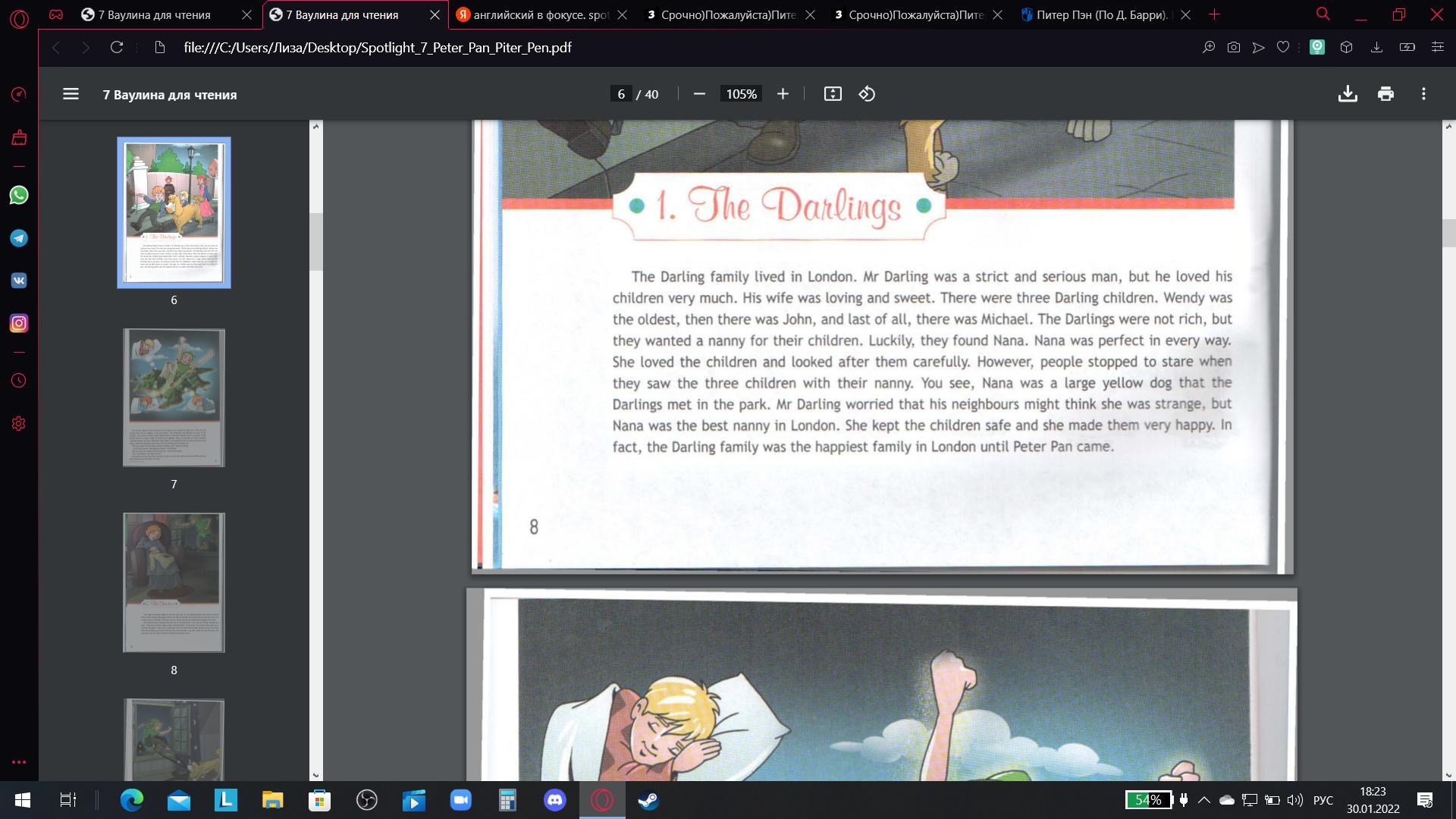Click the main document scrollbar thumb
Image resolution: width=1456 pixels, height=819 pixels.
click(1448, 232)
